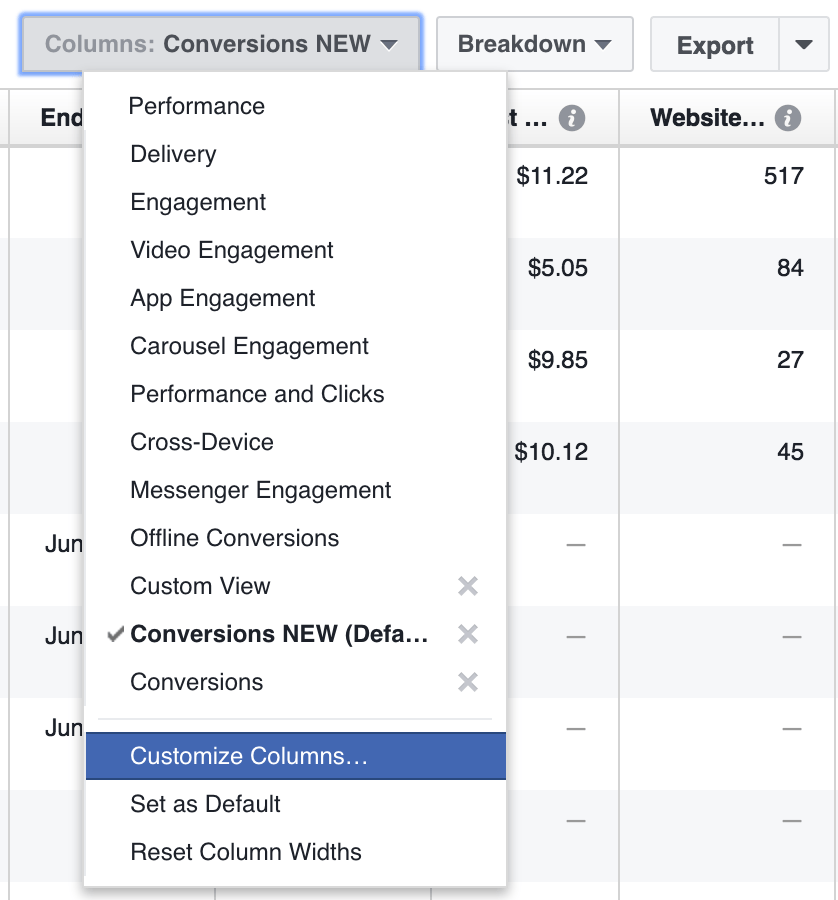Select Messenger Engagement preset
The height and width of the screenshot is (900, 838).
tap(296, 490)
